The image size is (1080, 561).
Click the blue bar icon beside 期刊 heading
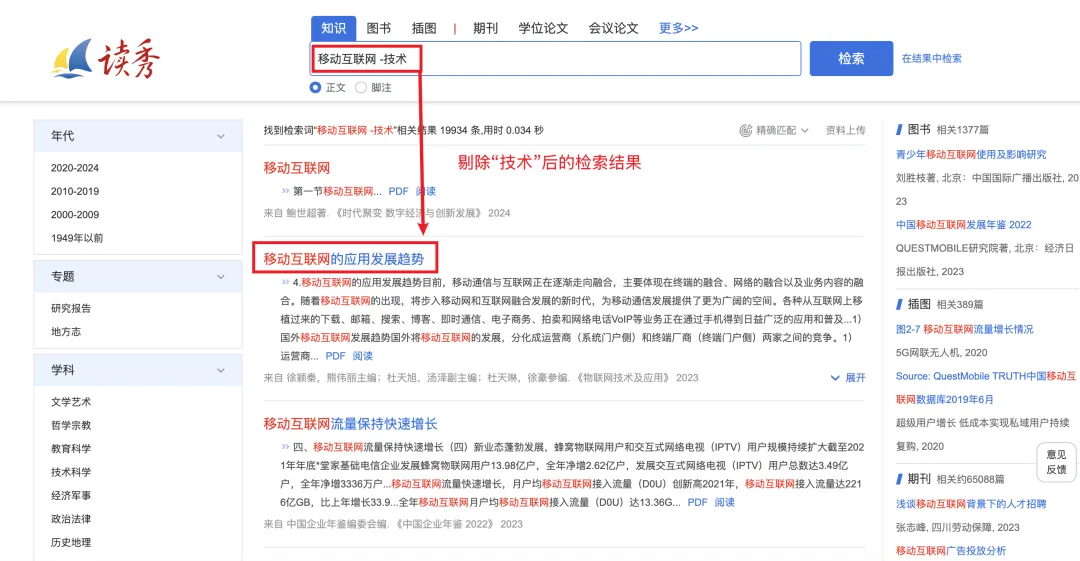[899, 479]
